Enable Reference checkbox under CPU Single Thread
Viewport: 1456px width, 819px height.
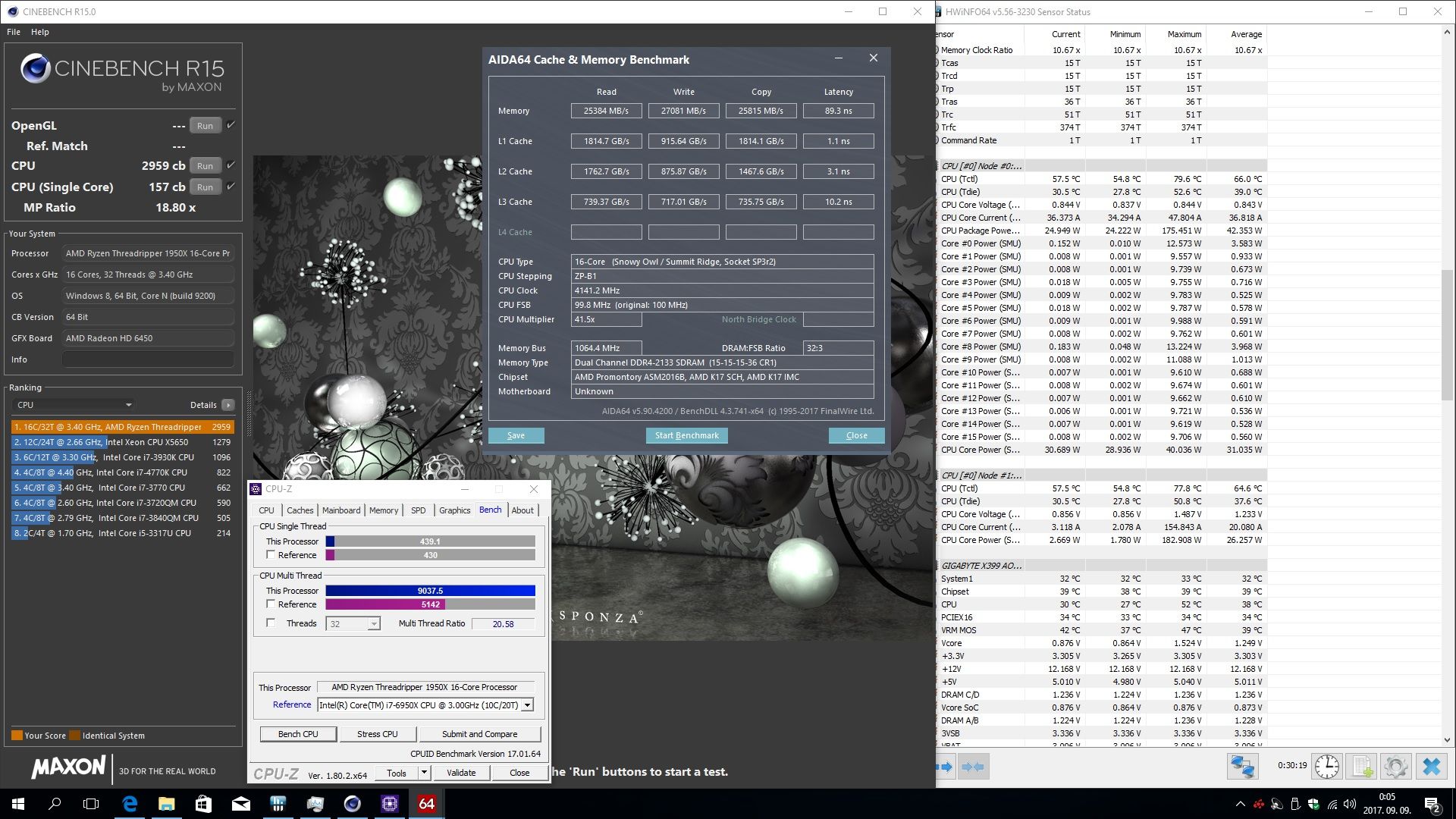271,555
